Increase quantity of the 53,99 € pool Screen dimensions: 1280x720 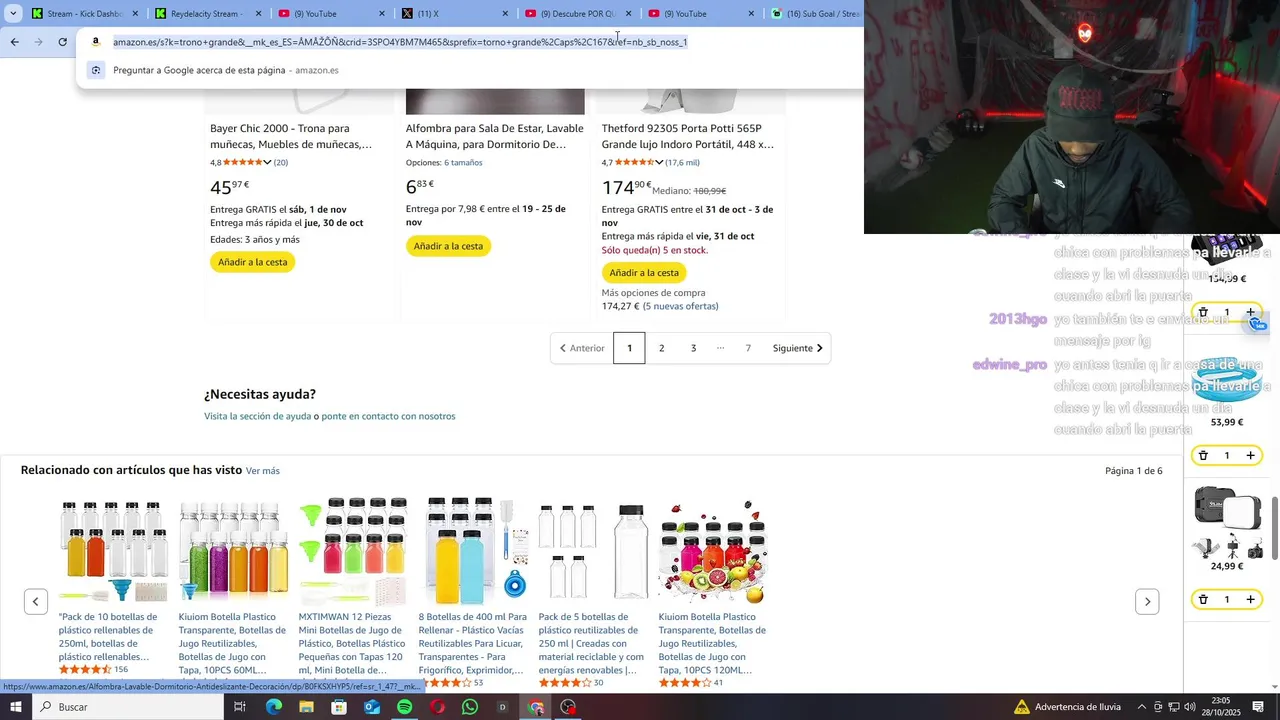(1250, 456)
